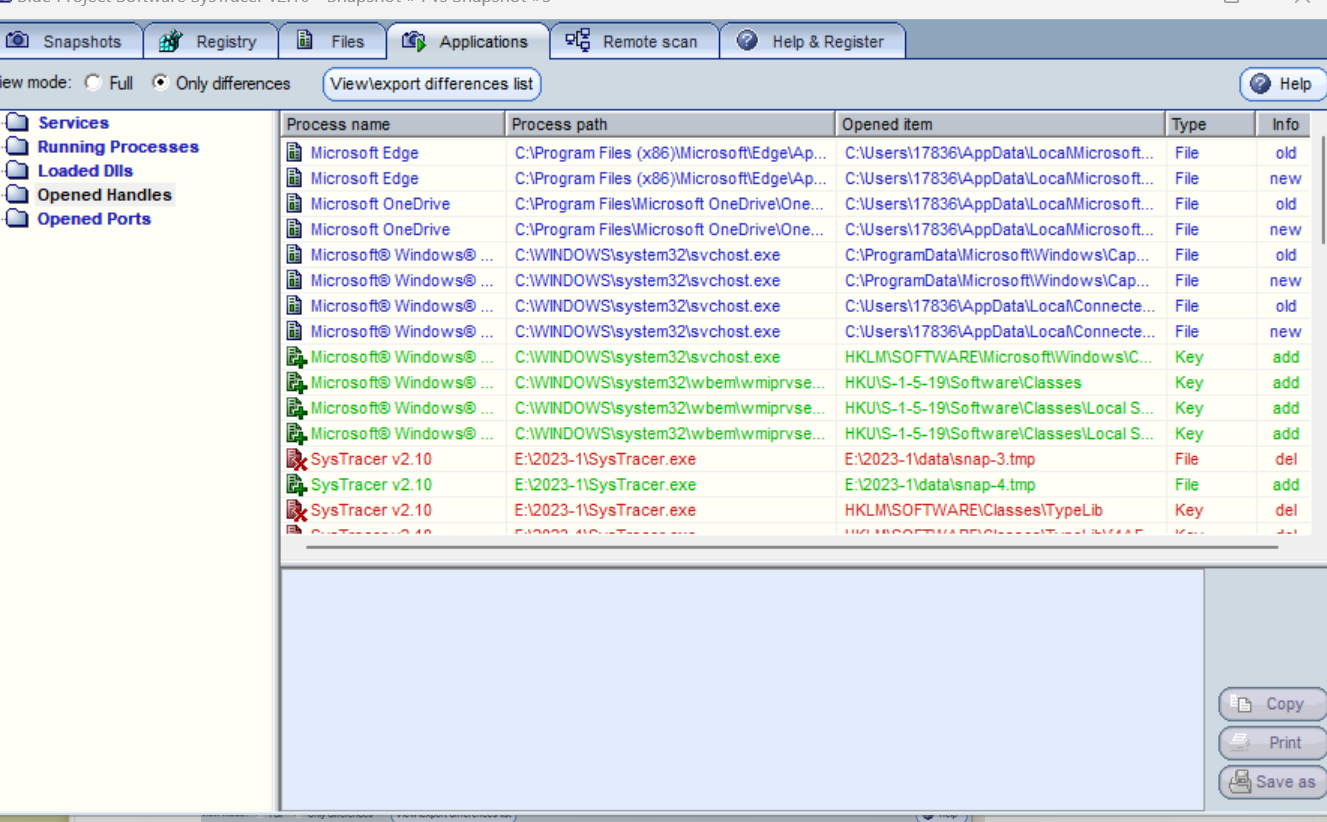Click the icon of the Microsoft Edge row marked old

tap(295, 153)
